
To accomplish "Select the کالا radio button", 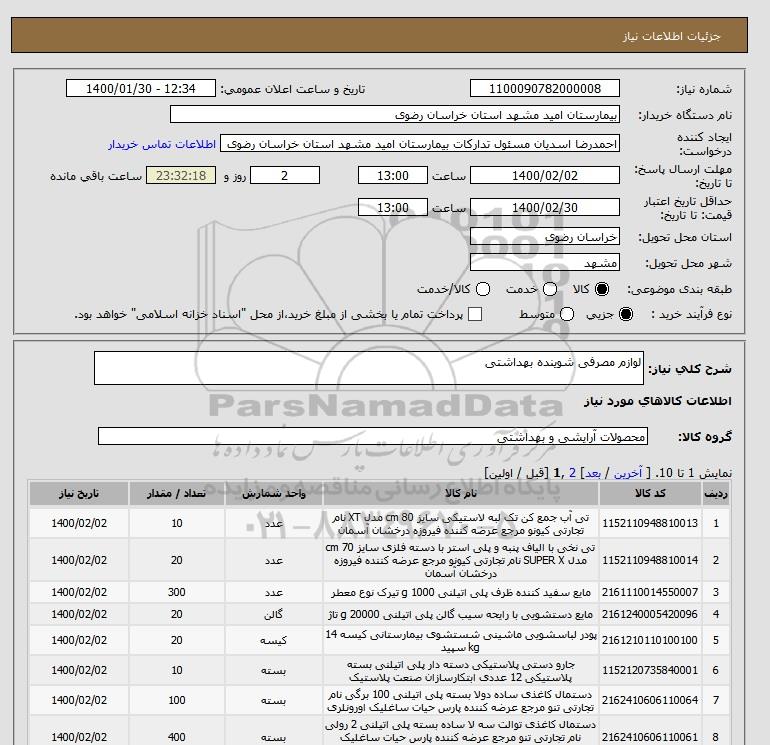I will [x=602, y=289].
